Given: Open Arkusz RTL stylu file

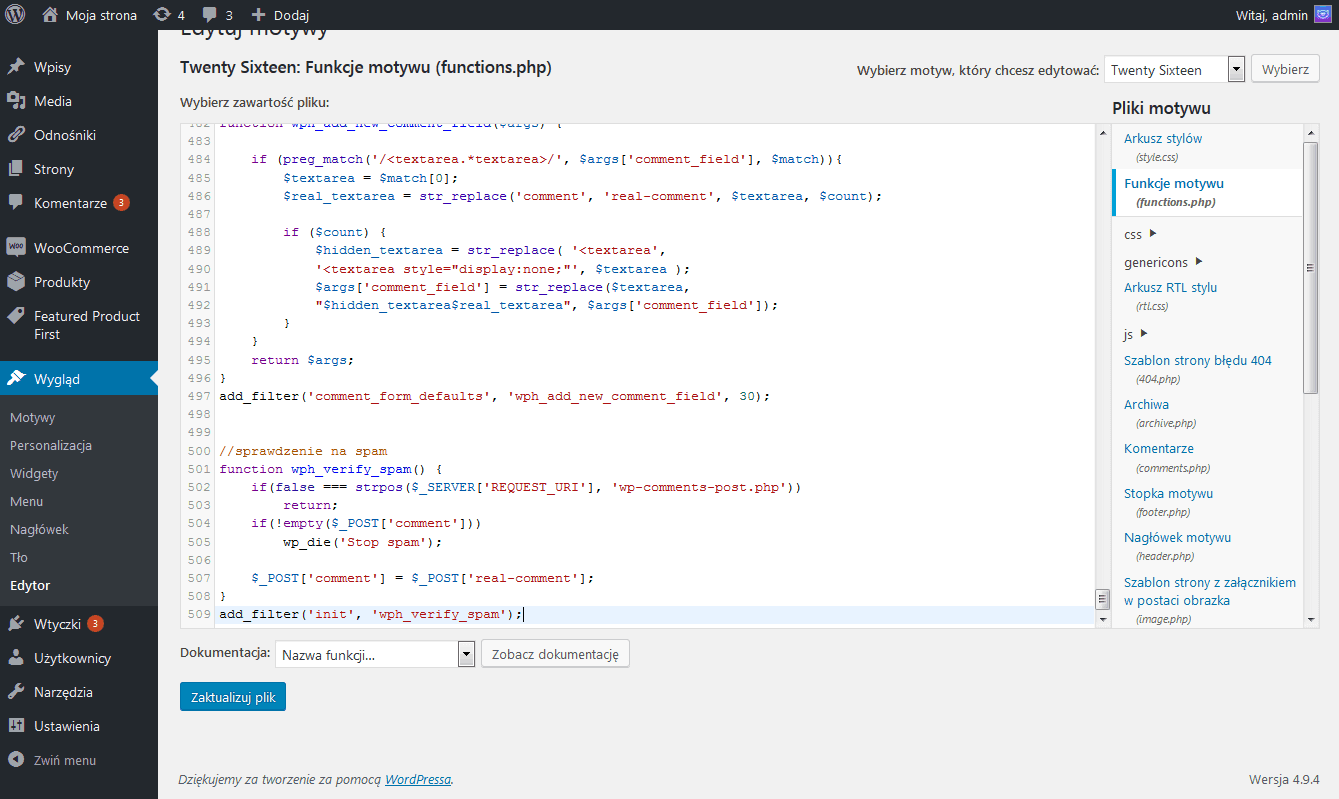Looking at the screenshot, I should (1171, 287).
